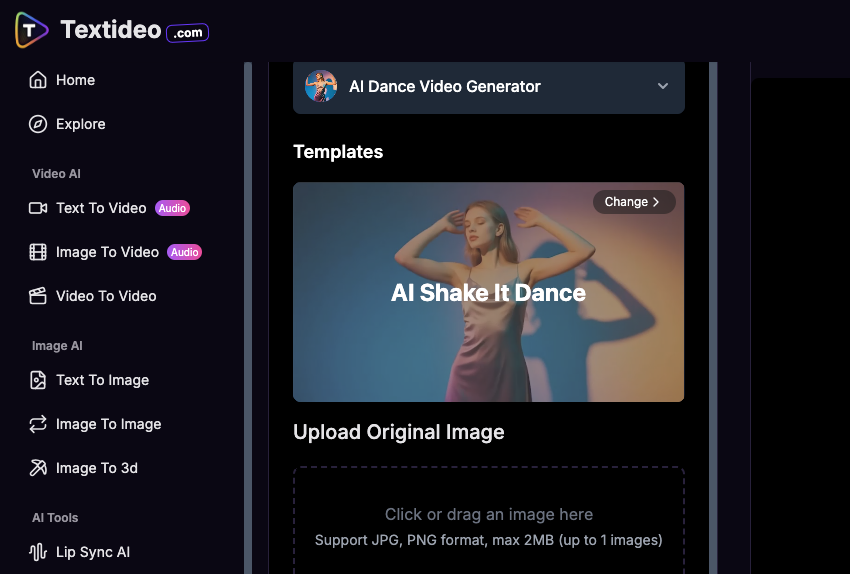
Task: Click the Image To Image swap icon
Action: pyautogui.click(x=38, y=424)
